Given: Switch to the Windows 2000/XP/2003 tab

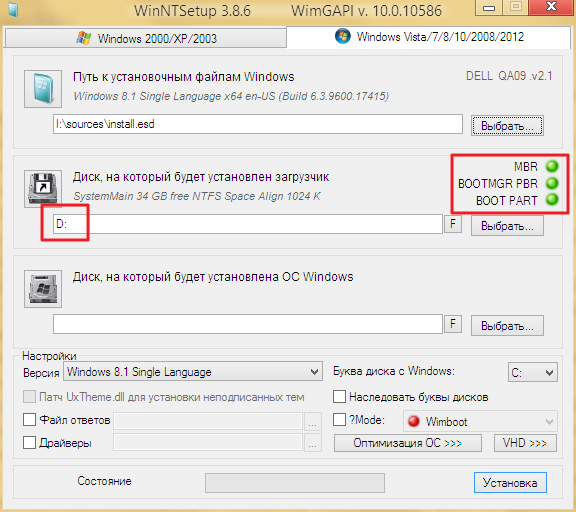Looking at the screenshot, I should pyautogui.click(x=146, y=38).
